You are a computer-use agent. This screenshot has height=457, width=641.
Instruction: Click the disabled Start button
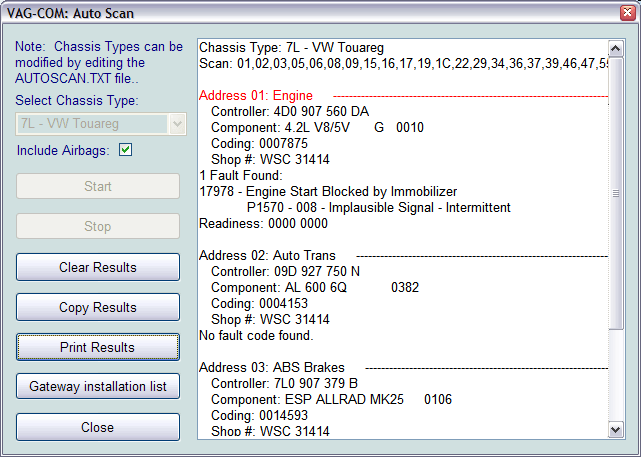pos(98,186)
